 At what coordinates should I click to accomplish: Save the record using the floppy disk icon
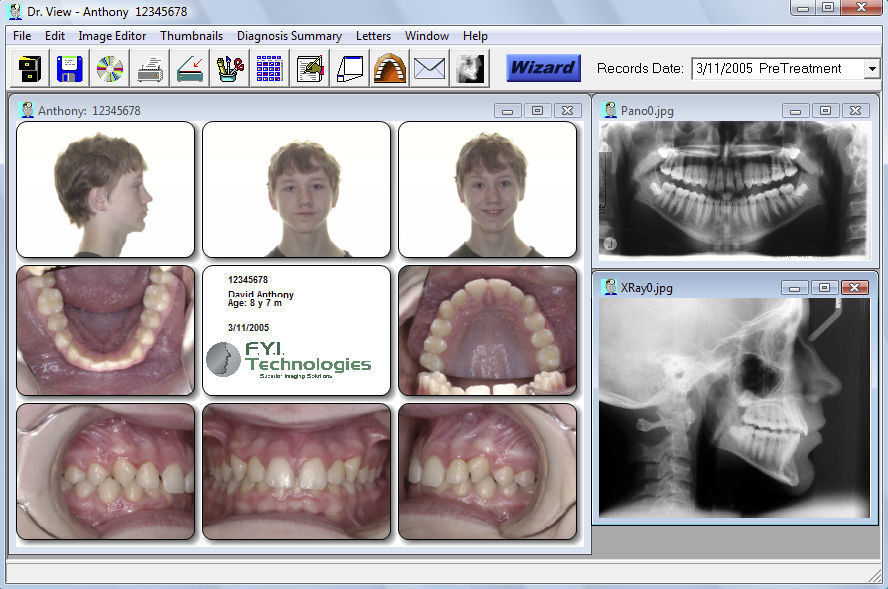(x=70, y=67)
